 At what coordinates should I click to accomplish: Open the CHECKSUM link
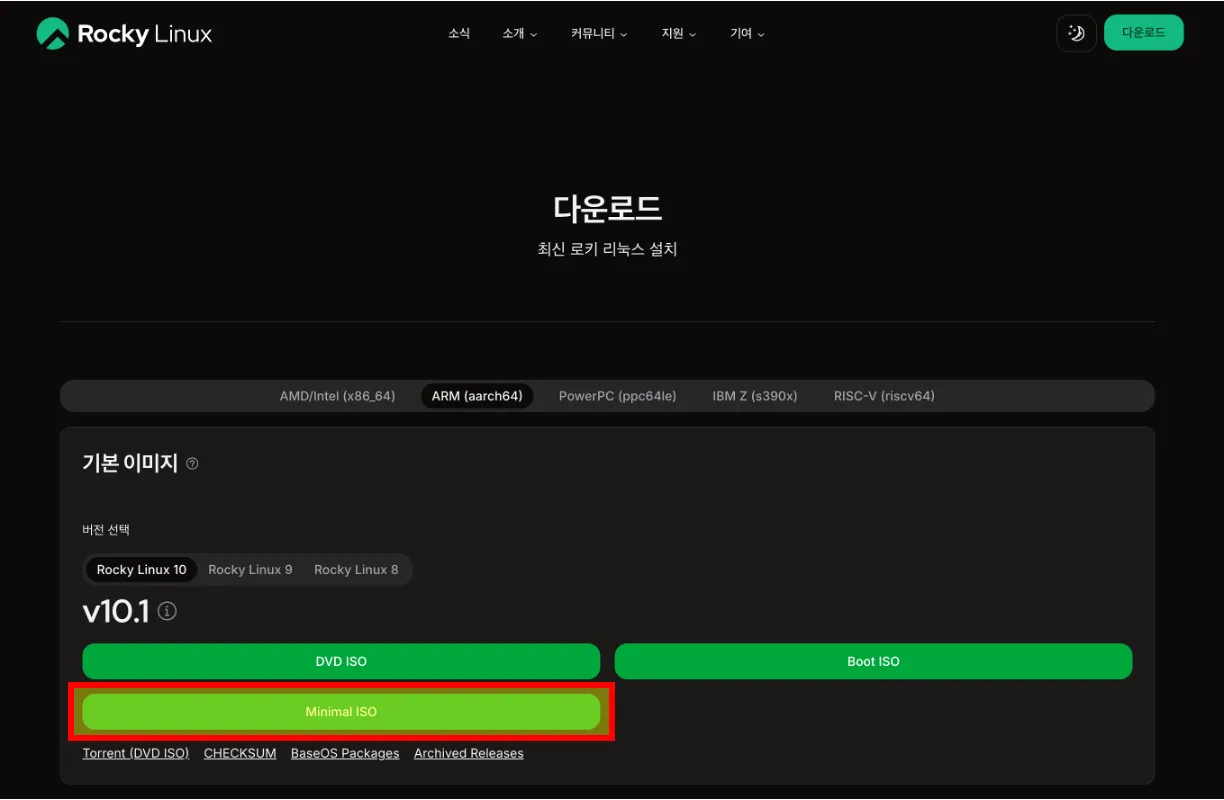240,753
